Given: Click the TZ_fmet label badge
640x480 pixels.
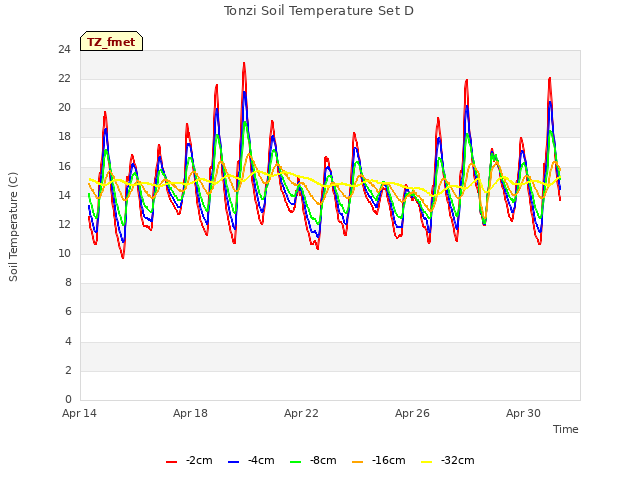Looking at the screenshot, I should [x=111, y=41].
